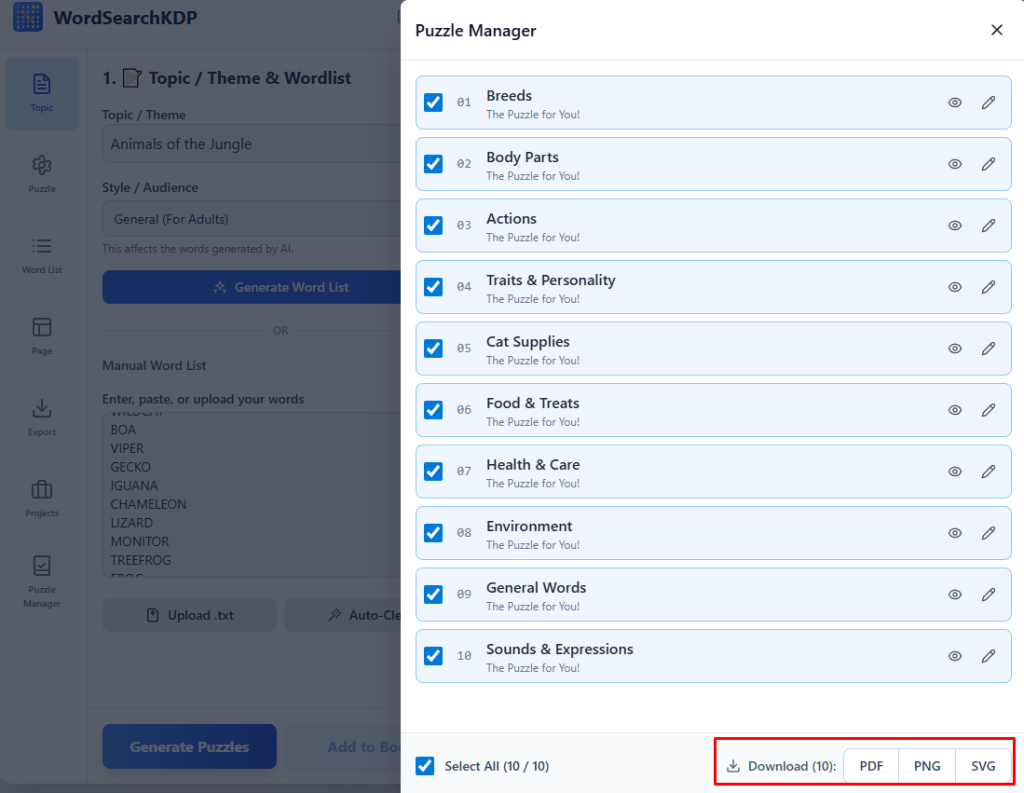The width and height of the screenshot is (1024, 793).
Task: Uncheck the Actions puzzle checkbox
Action: coord(433,225)
